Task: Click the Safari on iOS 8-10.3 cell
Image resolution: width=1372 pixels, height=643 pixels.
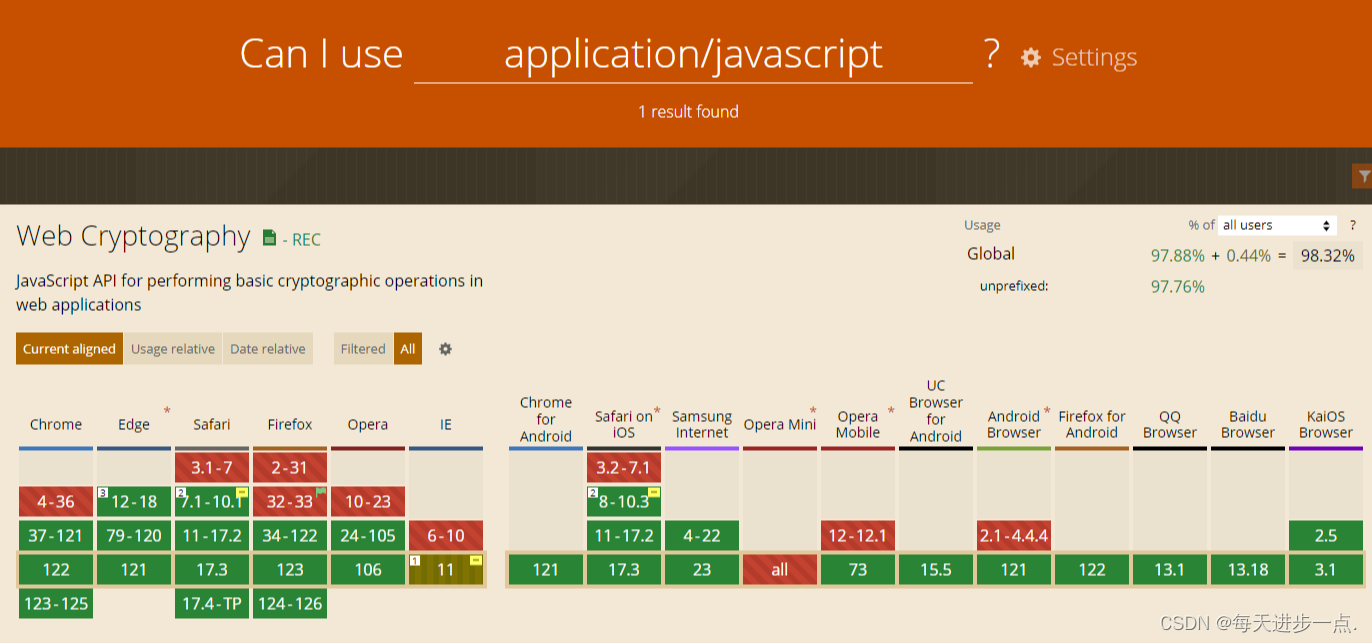Action: (624, 501)
